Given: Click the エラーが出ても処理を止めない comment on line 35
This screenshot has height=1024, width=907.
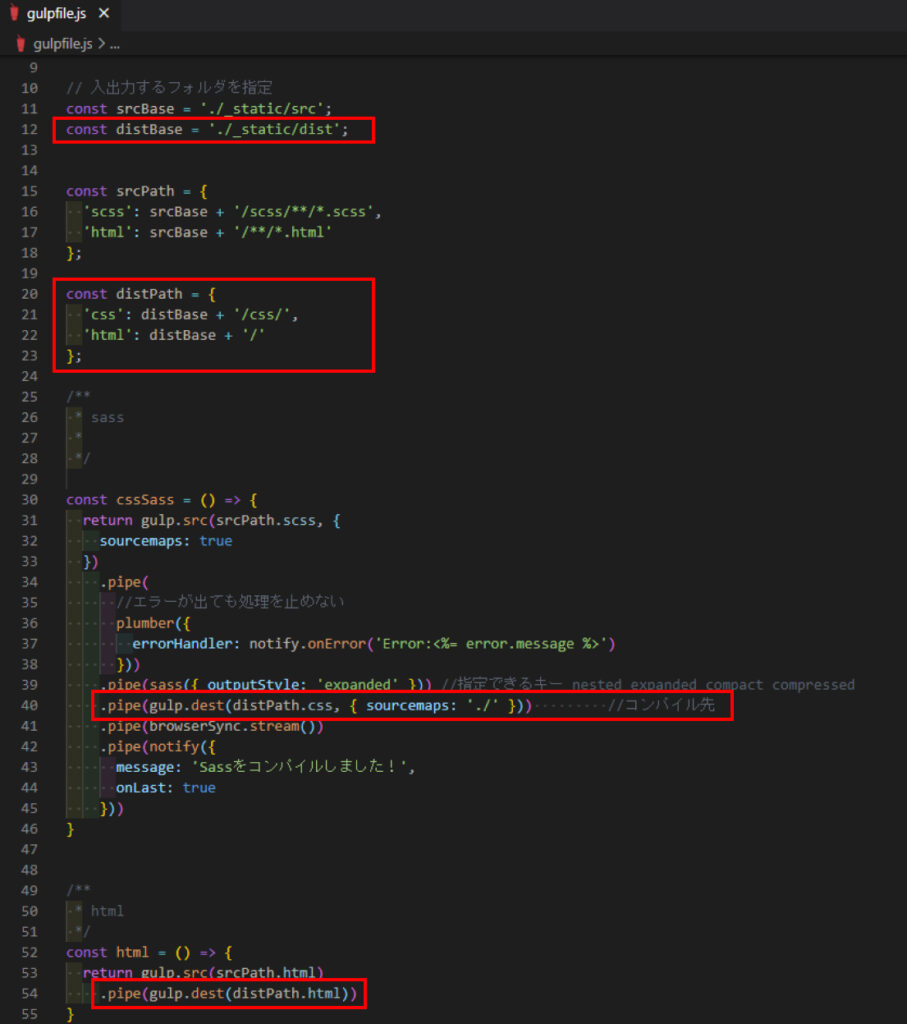Looking at the screenshot, I should [x=230, y=601].
